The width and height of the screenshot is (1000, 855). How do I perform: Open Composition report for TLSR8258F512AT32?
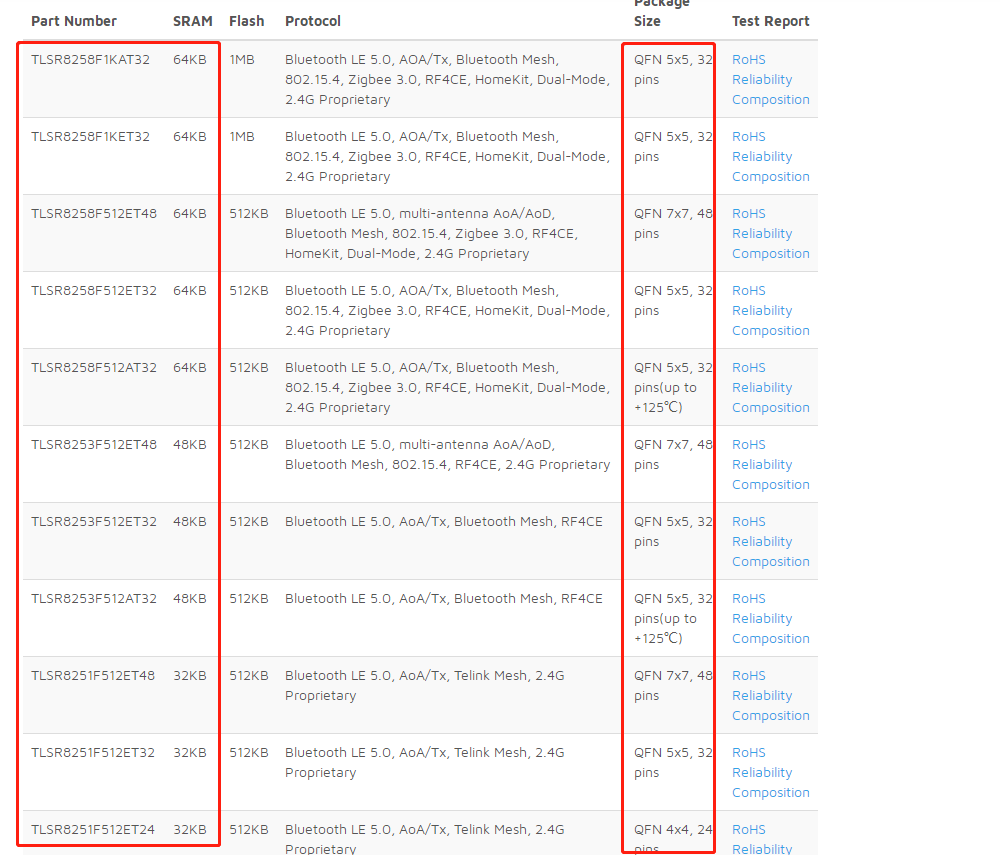point(770,407)
